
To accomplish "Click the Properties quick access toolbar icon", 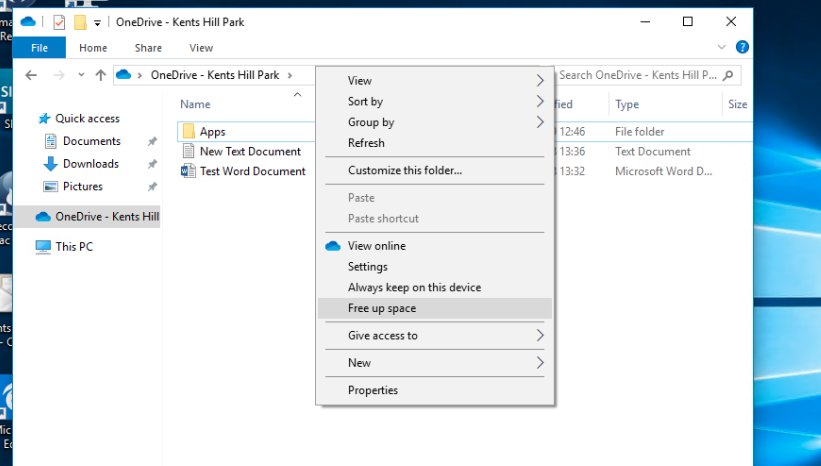I will coord(59,23).
